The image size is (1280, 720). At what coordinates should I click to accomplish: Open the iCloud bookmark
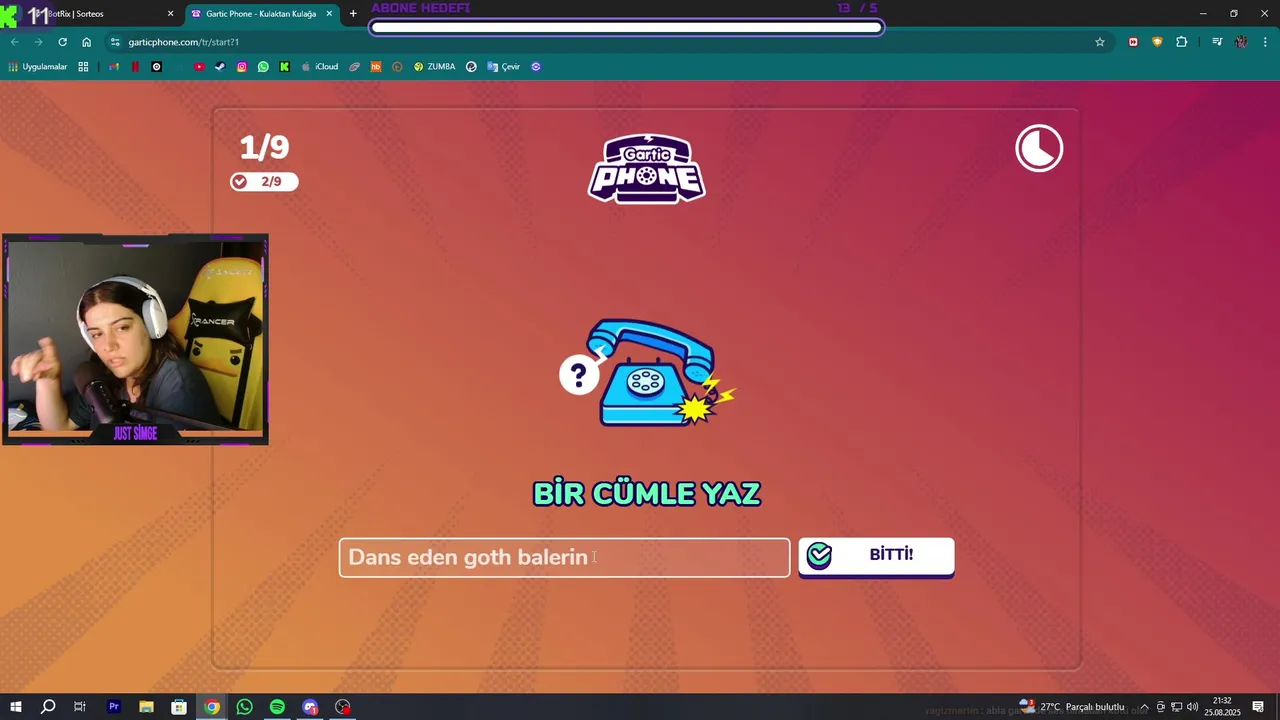point(320,67)
